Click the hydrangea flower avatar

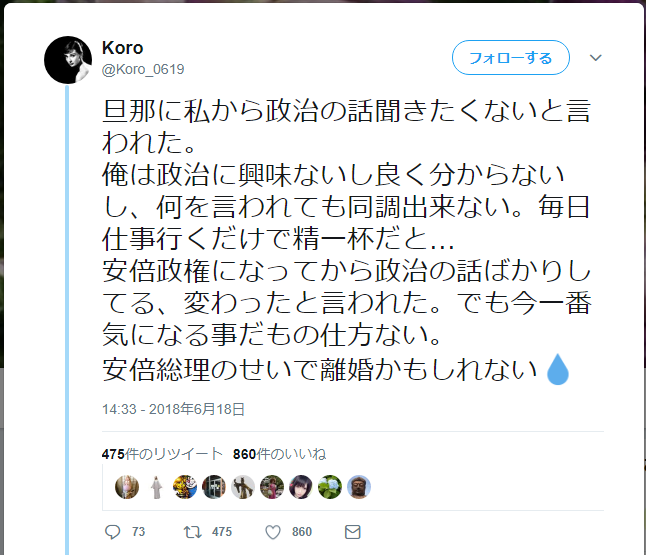coord(330,487)
